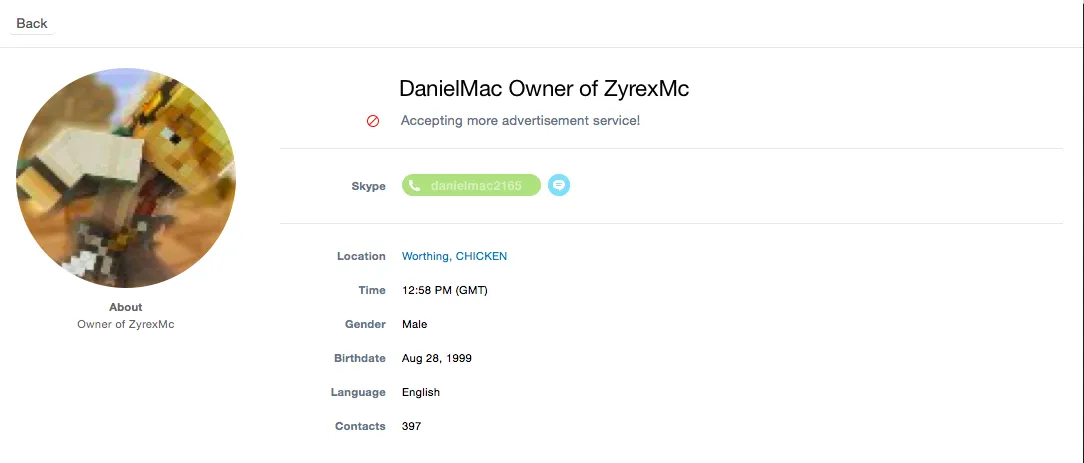Screen dimensions: 1084x463
Task: Click the mood text about advertisement service
Action: pos(521,120)
